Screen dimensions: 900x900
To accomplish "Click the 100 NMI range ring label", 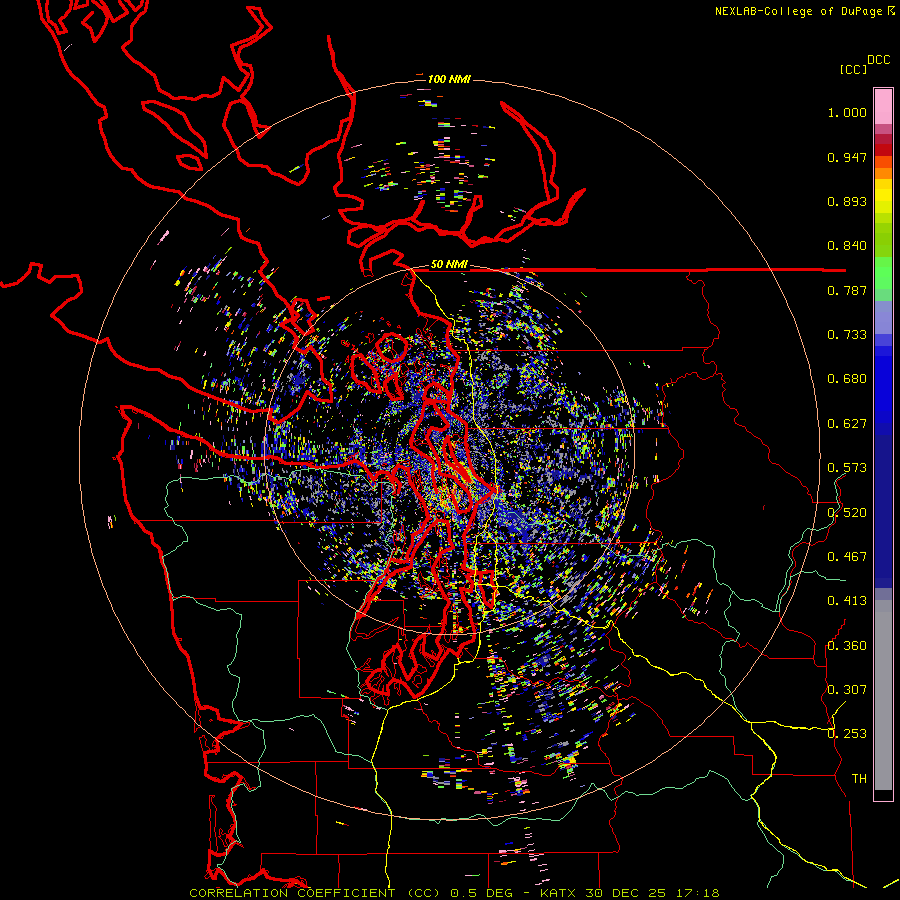I will (x=449, y=79).
